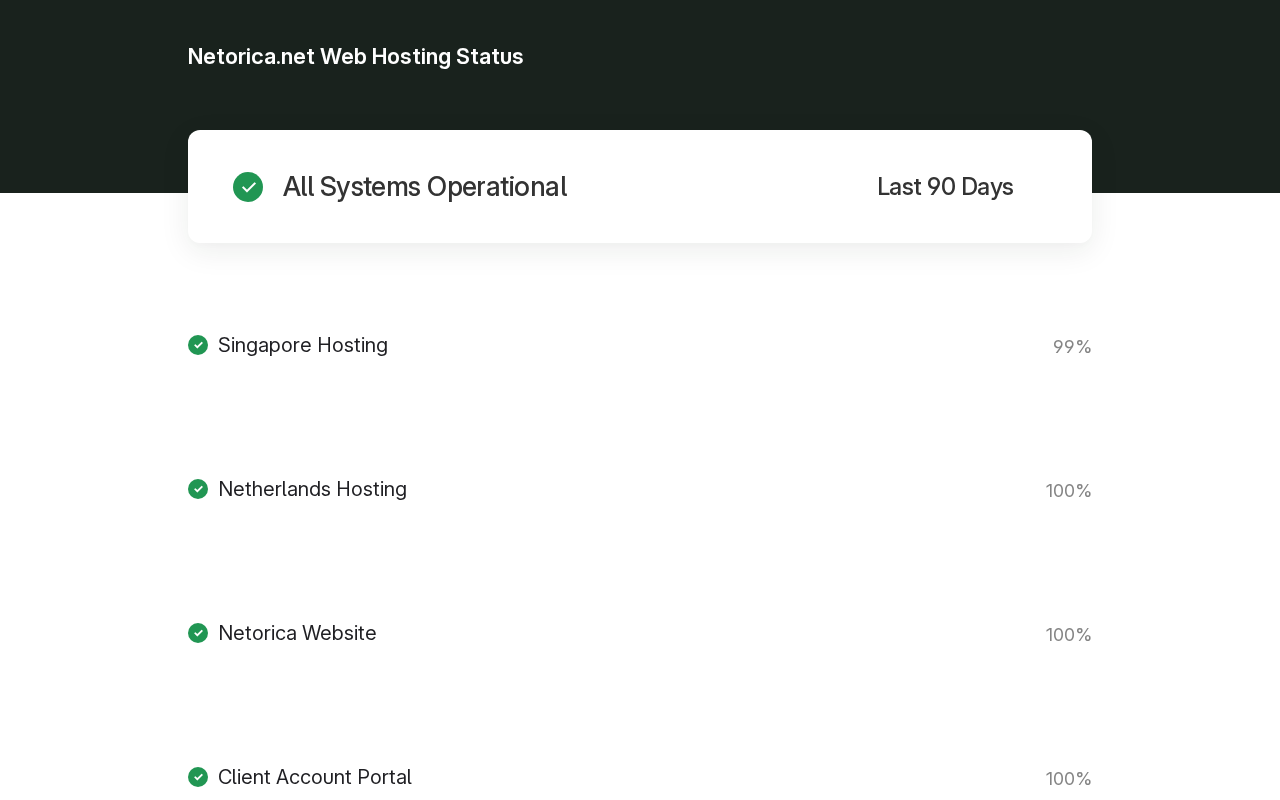Click the empty uptime row beneath Netherlands Hosting
Screen dimensions: 1280x800
point(640,544)
